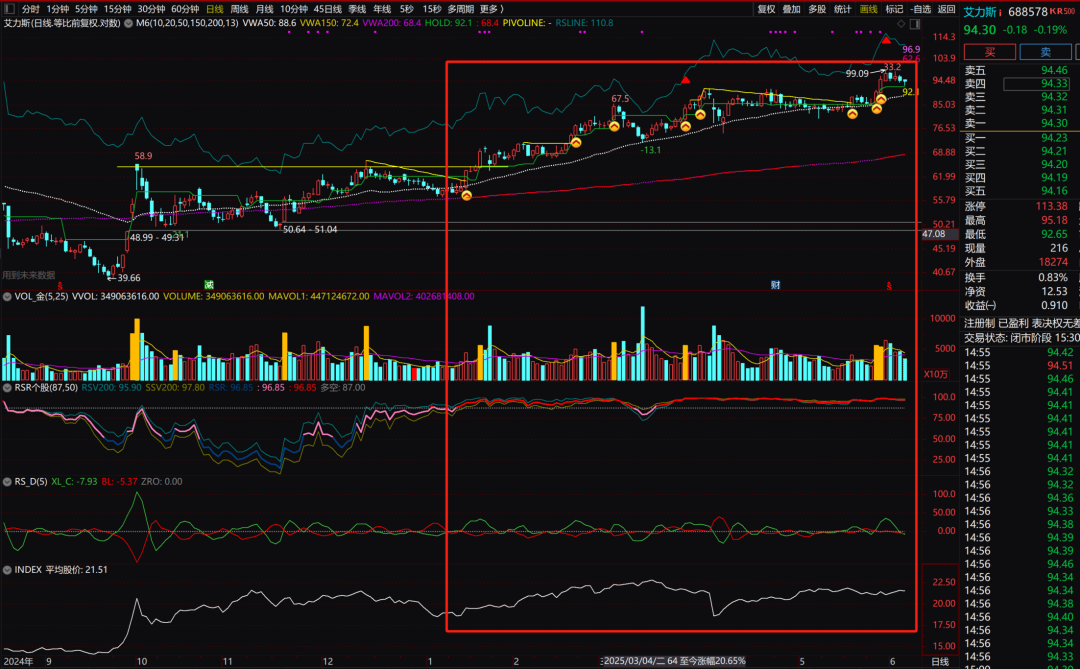Select the 周线 weekly period
Viewport: 1080px width, 669px height.
(239, 9)
